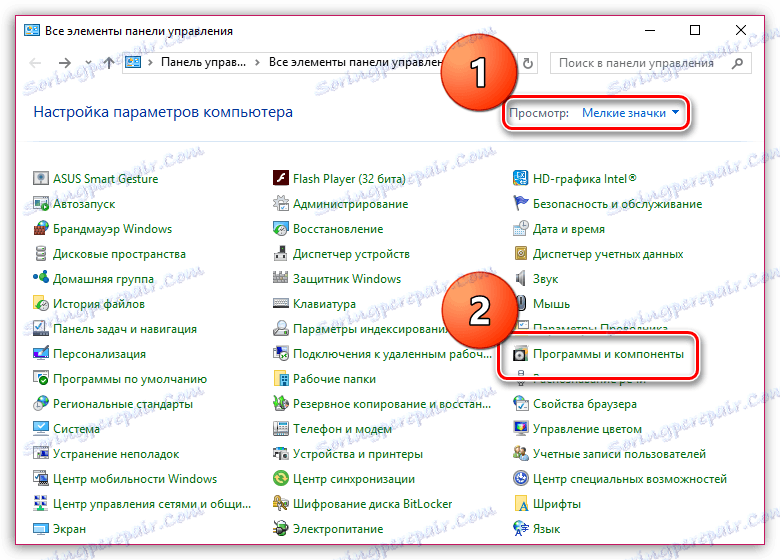Open the Шифрование диска BitLocker icon
The image size is (780, 560).
point(281,503)
